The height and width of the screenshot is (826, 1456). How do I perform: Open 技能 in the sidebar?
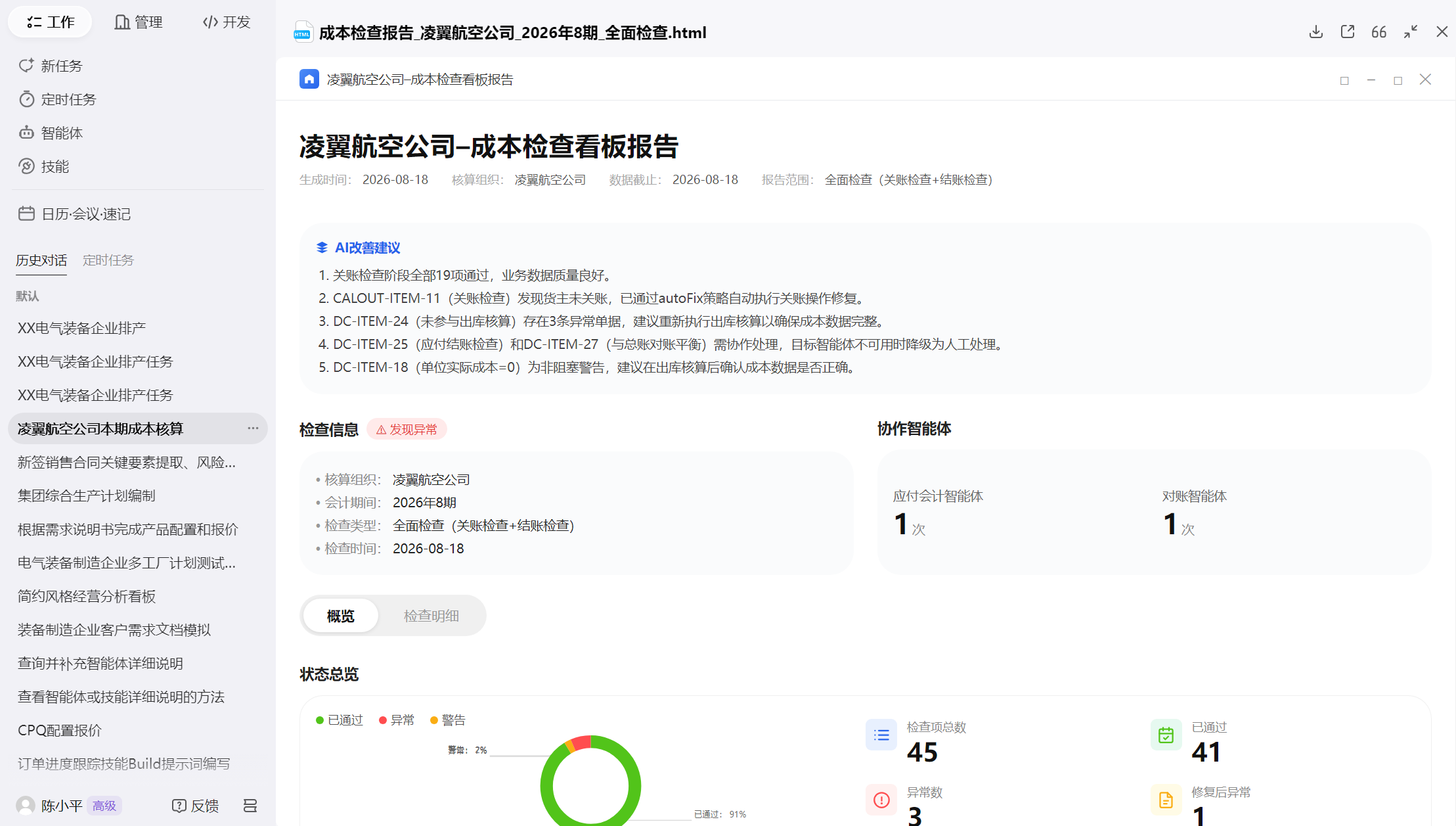coord(45,166)
